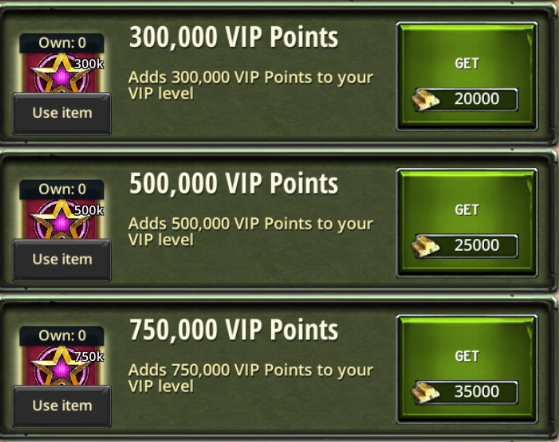Get 500,000 VIP Points for 25000 gold

coord(467,223)
